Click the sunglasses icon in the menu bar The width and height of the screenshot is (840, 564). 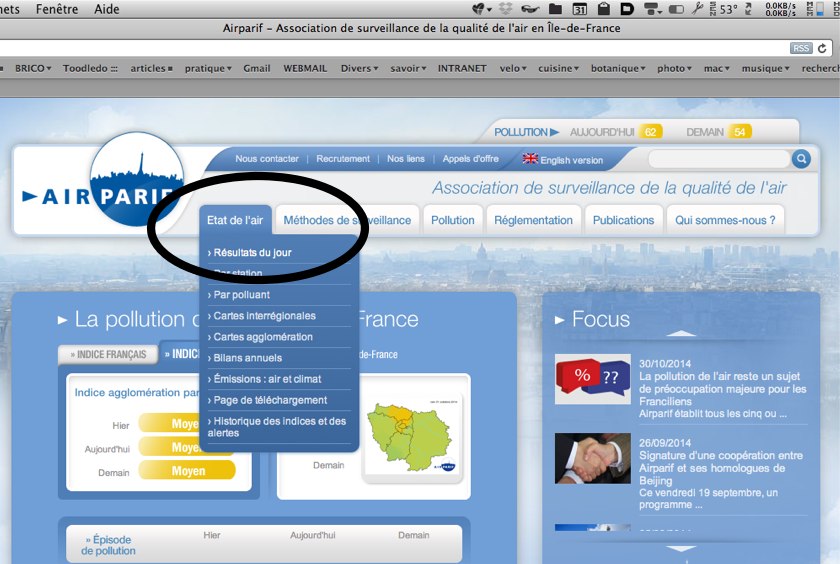[530, 8]
